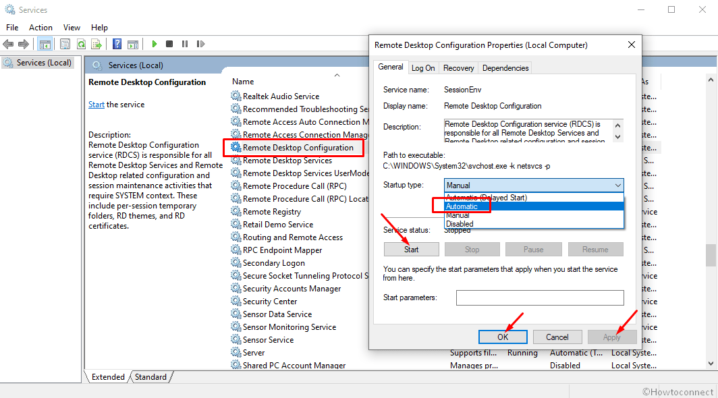Click OK in the properties dialog

tap(503, 337)
